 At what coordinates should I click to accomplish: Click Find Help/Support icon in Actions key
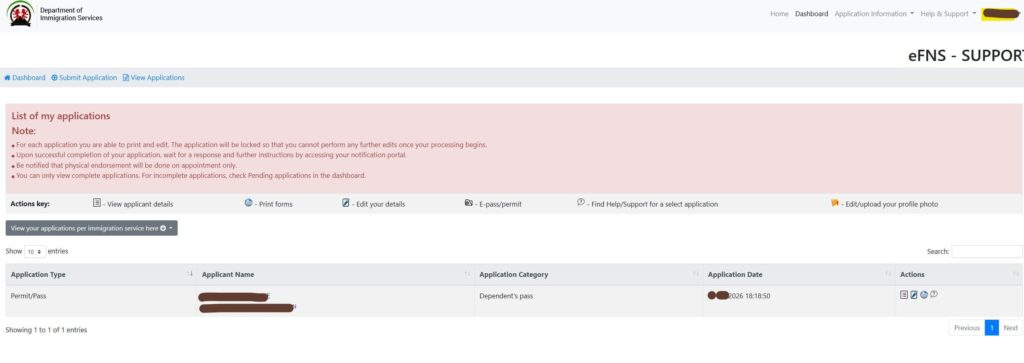pyautogui.click(x=581, y=202)
